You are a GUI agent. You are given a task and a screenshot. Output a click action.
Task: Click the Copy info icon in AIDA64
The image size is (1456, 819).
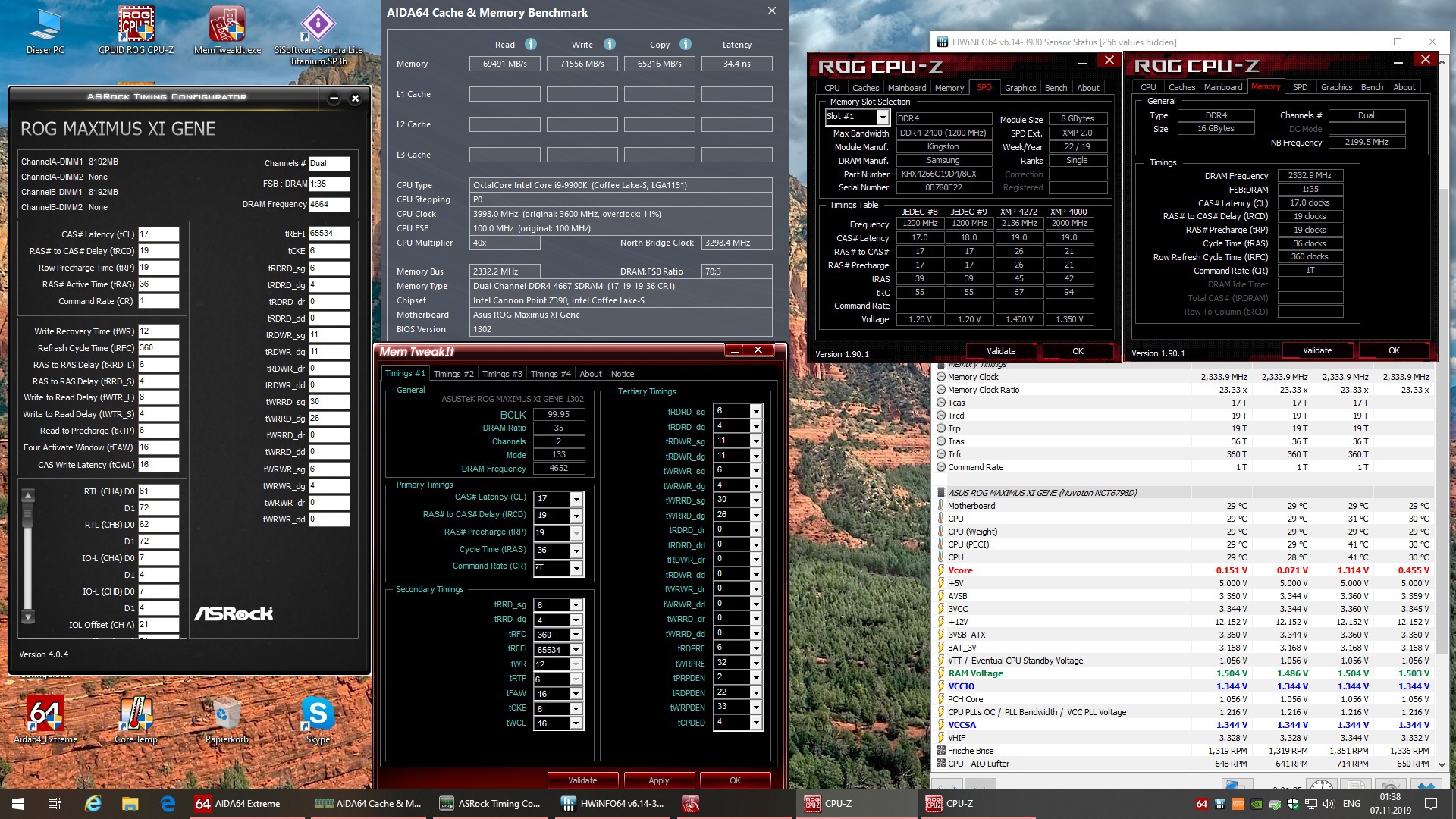click(686, 44)
